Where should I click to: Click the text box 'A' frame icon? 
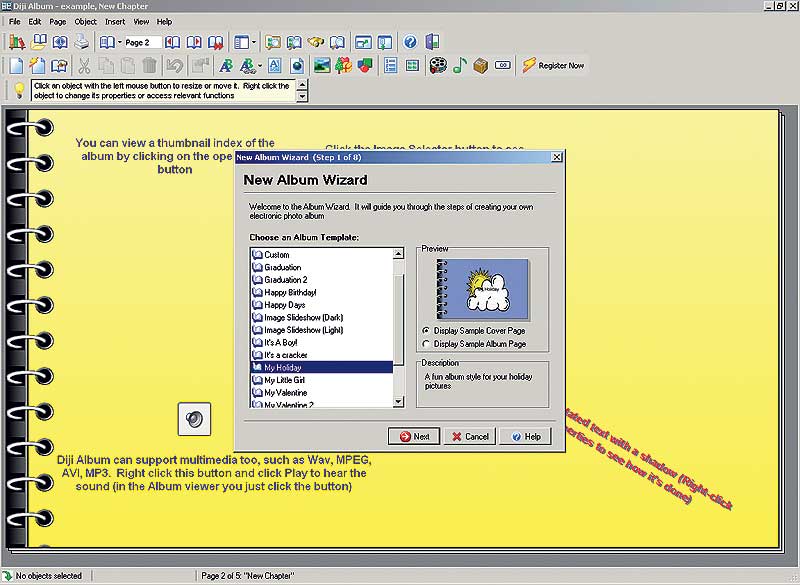point(274,65)
